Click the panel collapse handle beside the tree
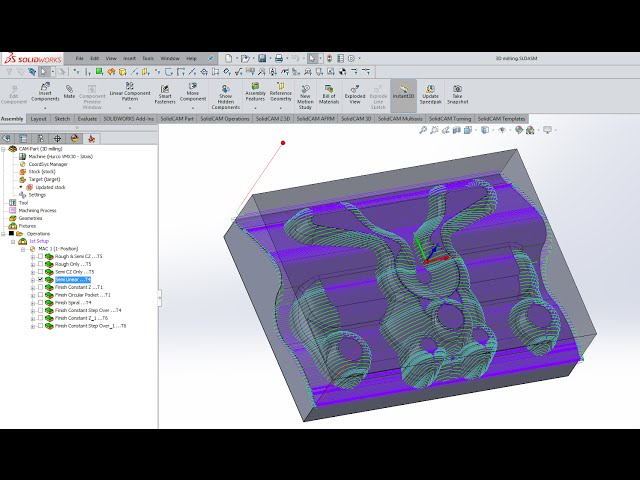Screen dimensions: 640x480 pos(160,297)
